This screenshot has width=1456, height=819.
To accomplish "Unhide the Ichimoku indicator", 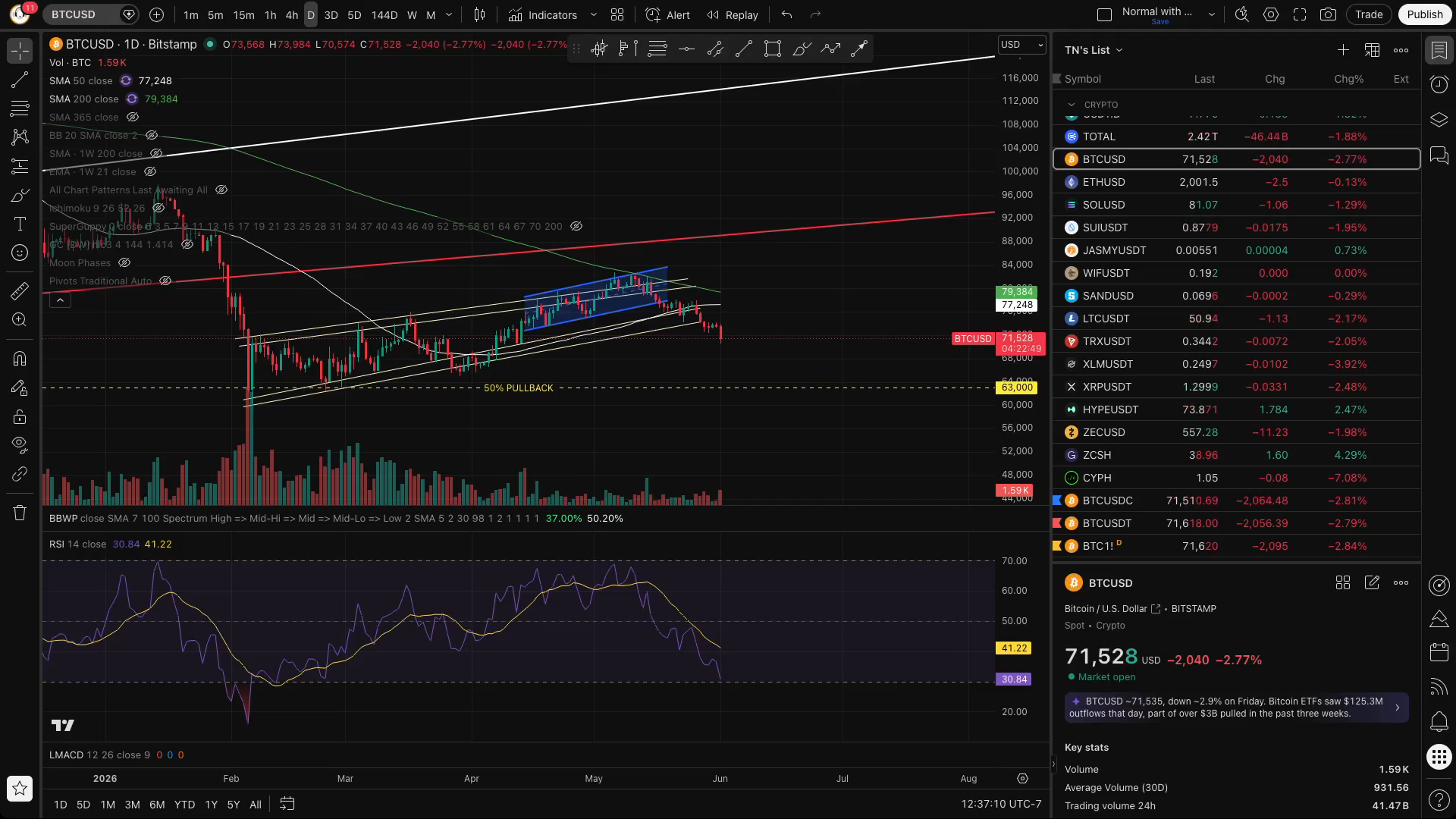I will point(158,208).
